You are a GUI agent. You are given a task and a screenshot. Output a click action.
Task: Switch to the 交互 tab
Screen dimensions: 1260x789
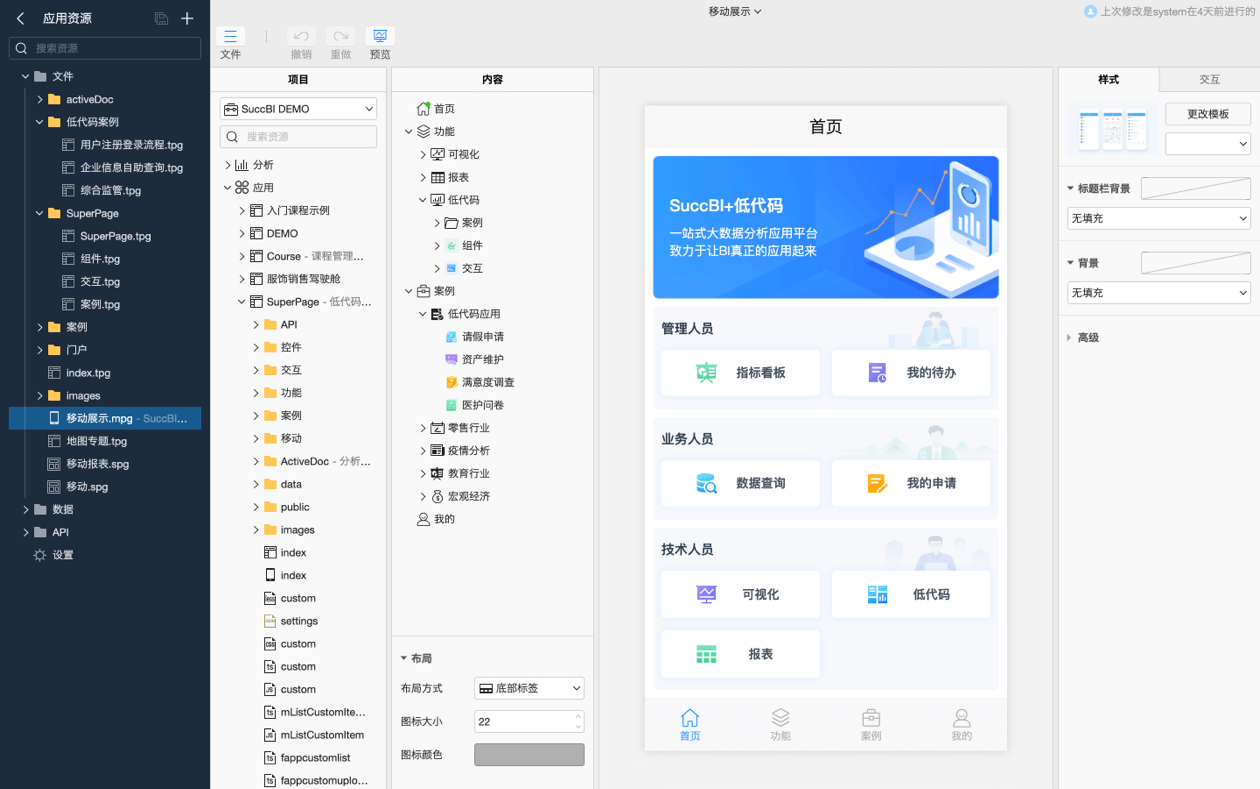pos(1209,80)
